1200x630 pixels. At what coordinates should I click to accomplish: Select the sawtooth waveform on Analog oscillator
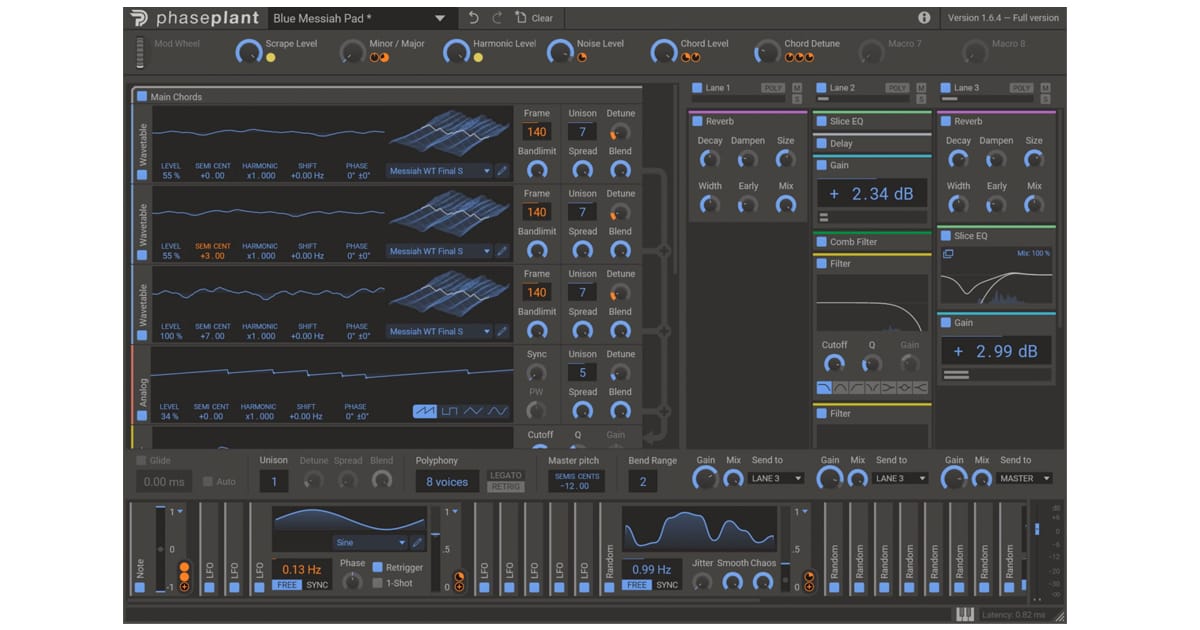pos(426,412)
